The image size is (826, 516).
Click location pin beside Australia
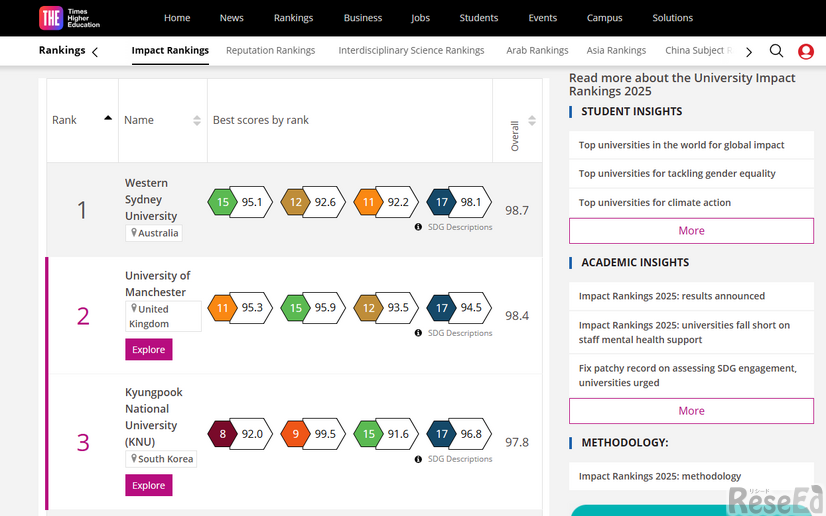(134, 232)
